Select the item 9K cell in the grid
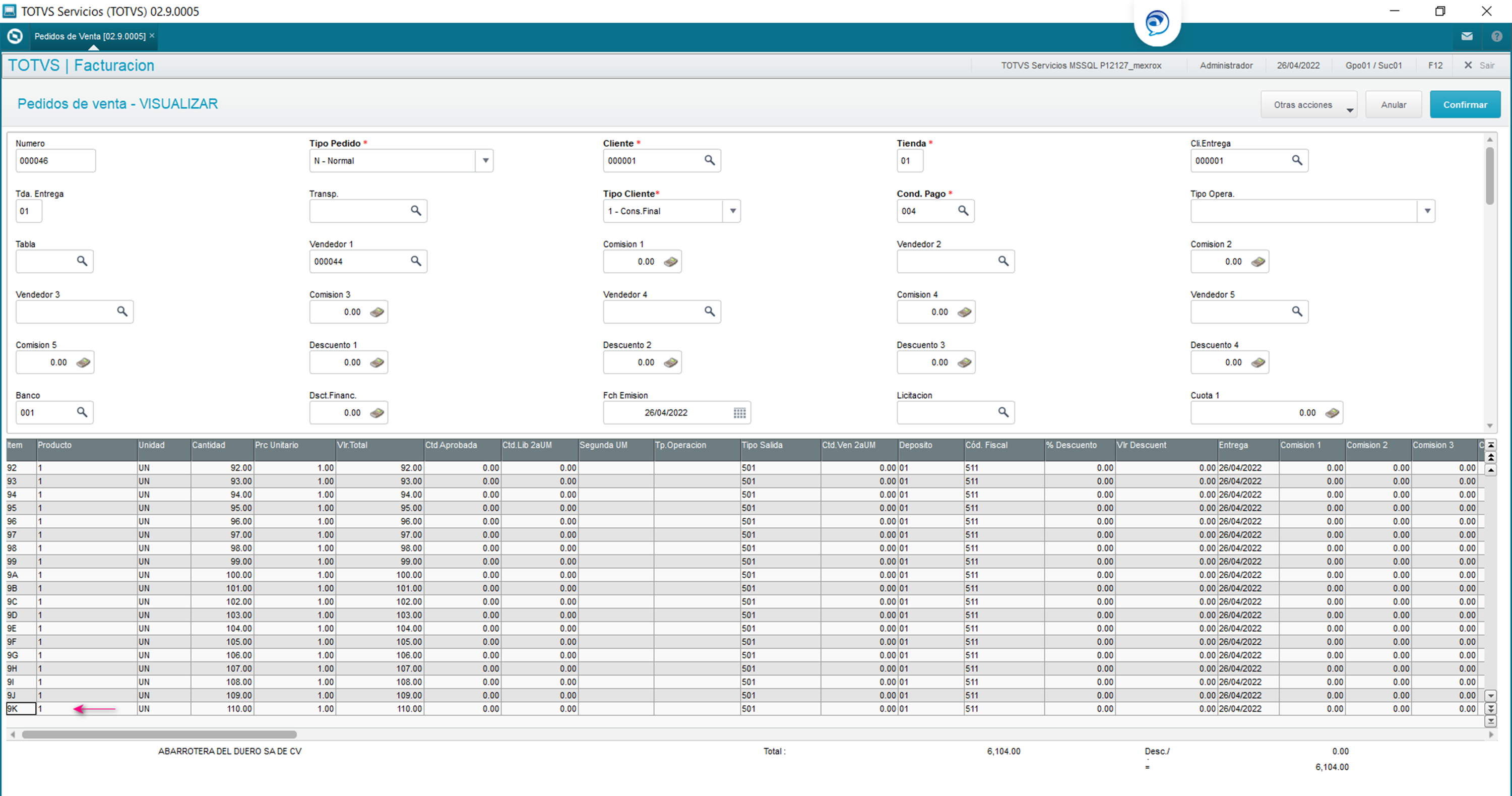1512x796 pixels. (21, 708)
